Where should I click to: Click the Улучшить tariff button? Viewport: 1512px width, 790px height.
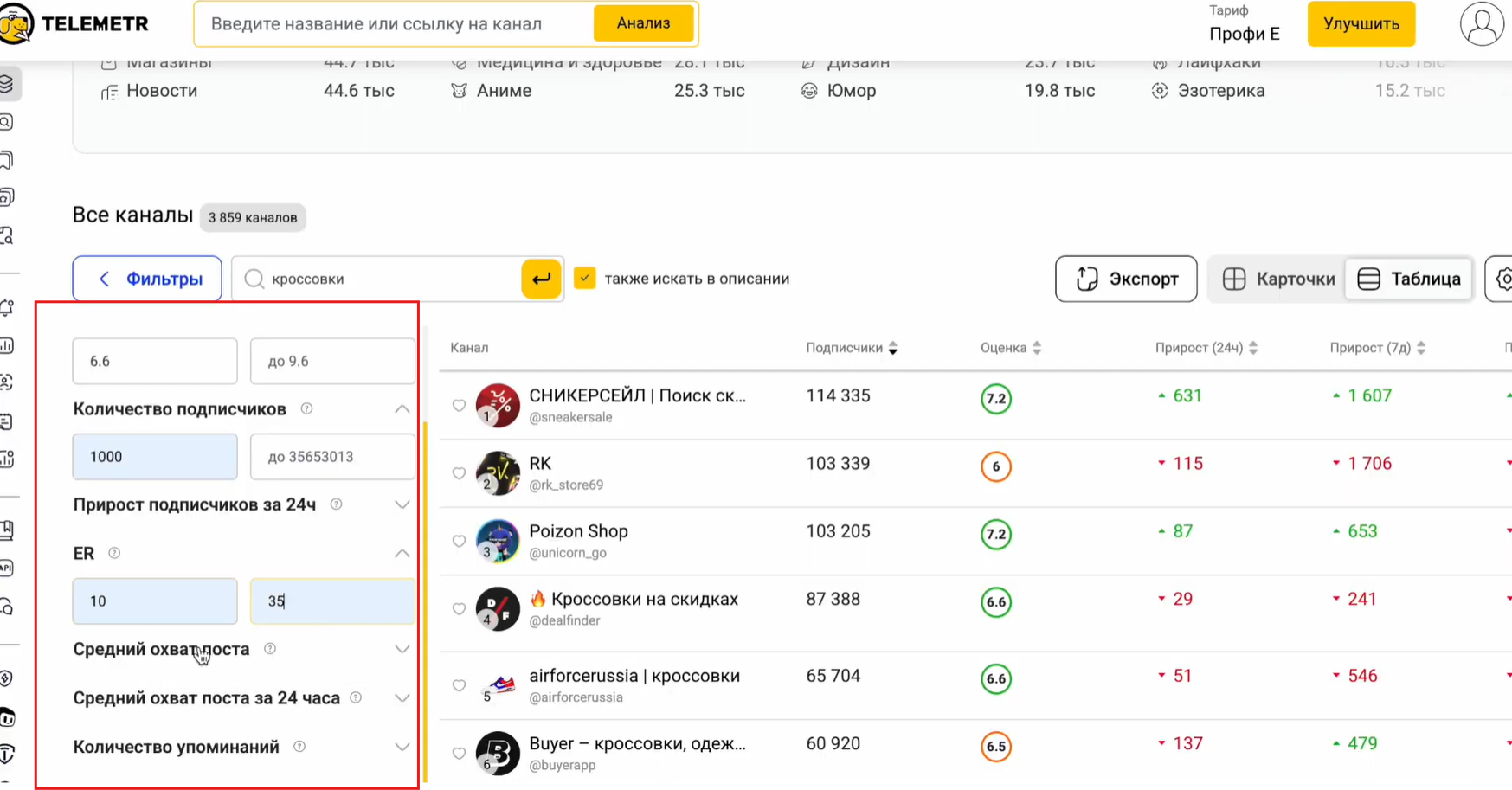point(1361,24)
